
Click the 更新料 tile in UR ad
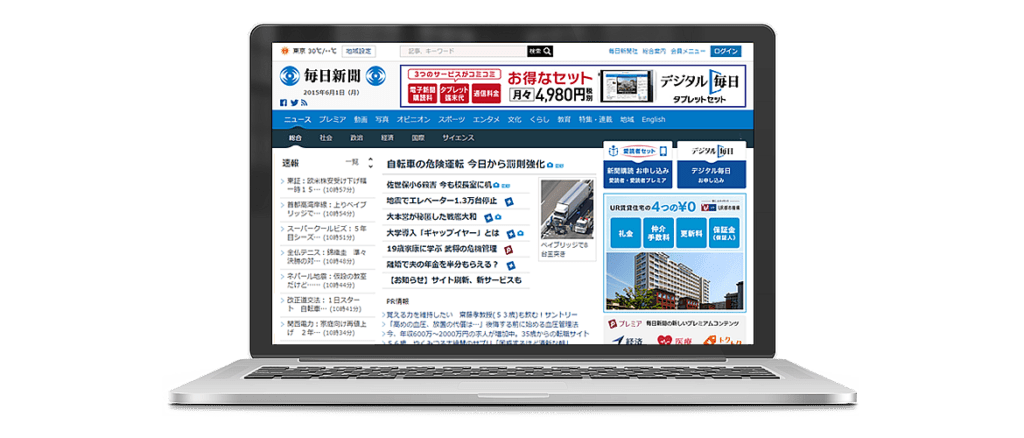tap(691, 233)
